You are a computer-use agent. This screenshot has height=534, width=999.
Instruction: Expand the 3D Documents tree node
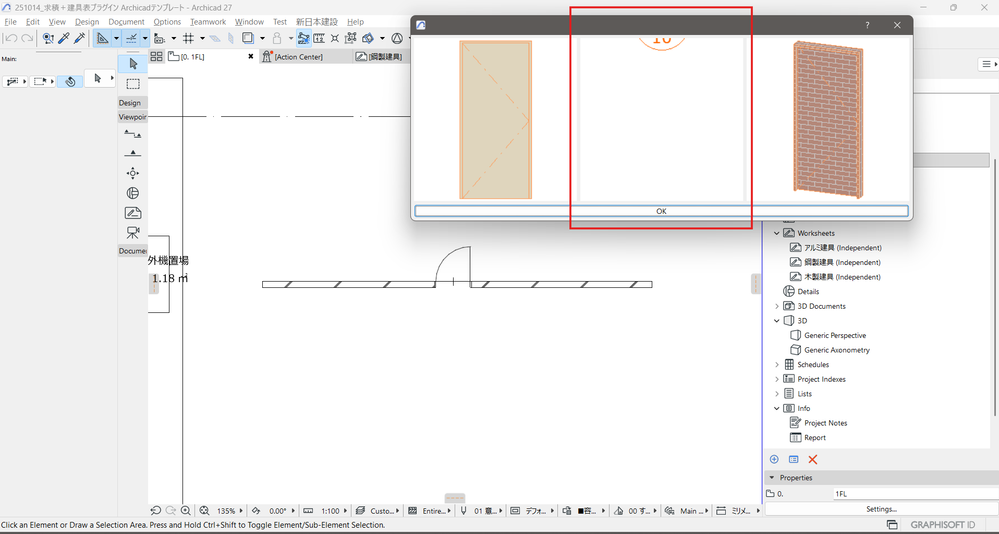(x=777, y=307)
